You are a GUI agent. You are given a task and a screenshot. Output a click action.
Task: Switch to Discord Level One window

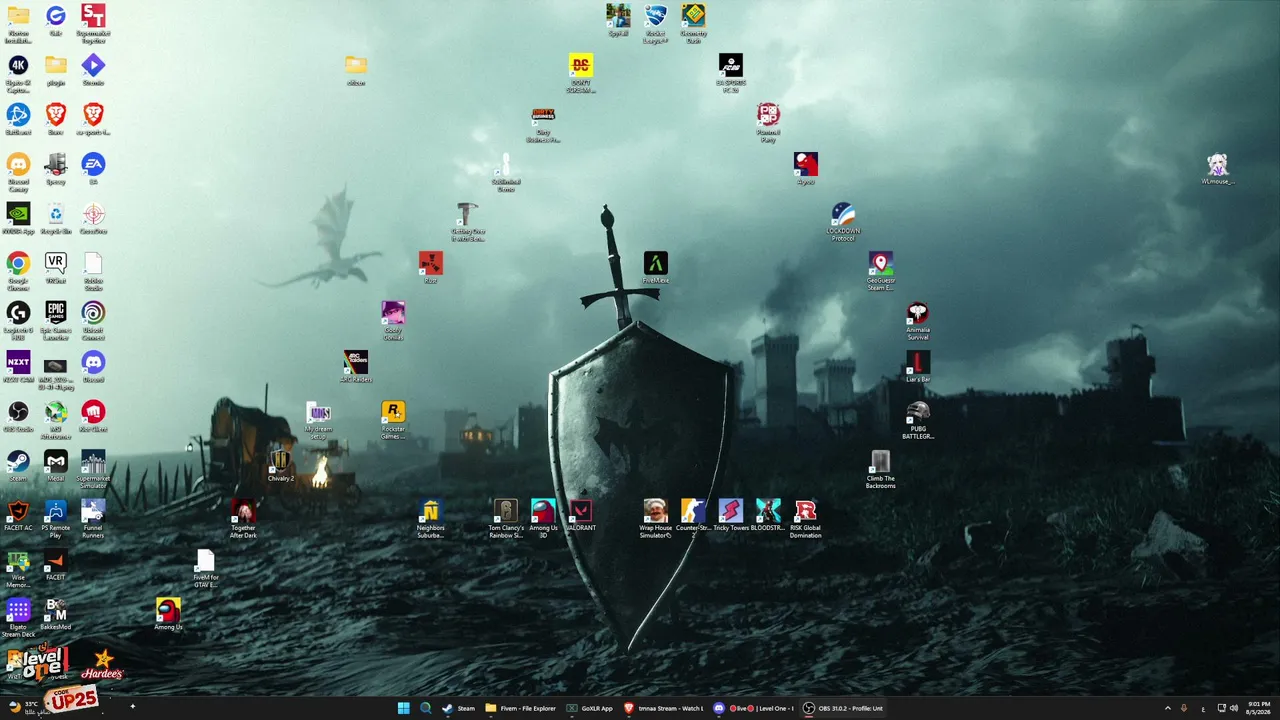point(754,708)
